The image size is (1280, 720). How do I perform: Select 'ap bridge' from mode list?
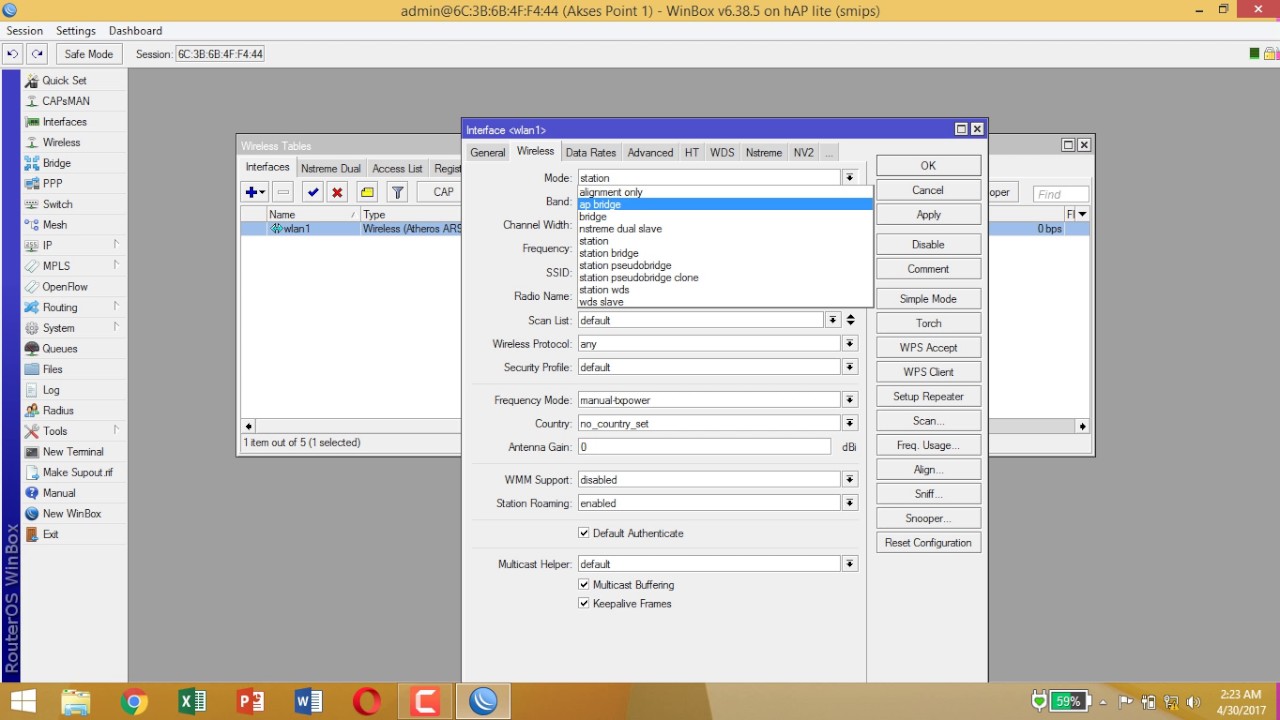point(725,204)
